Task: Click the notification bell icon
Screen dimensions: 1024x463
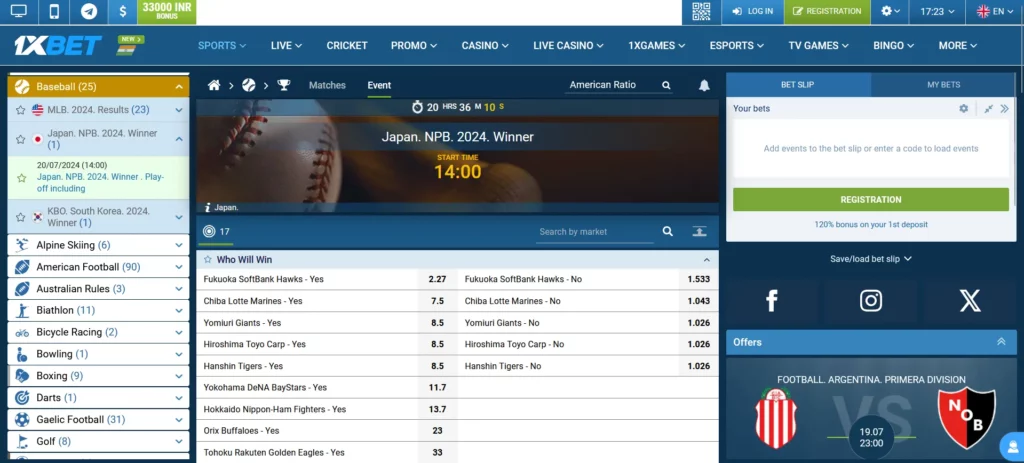Action: (x=704, y=86)
